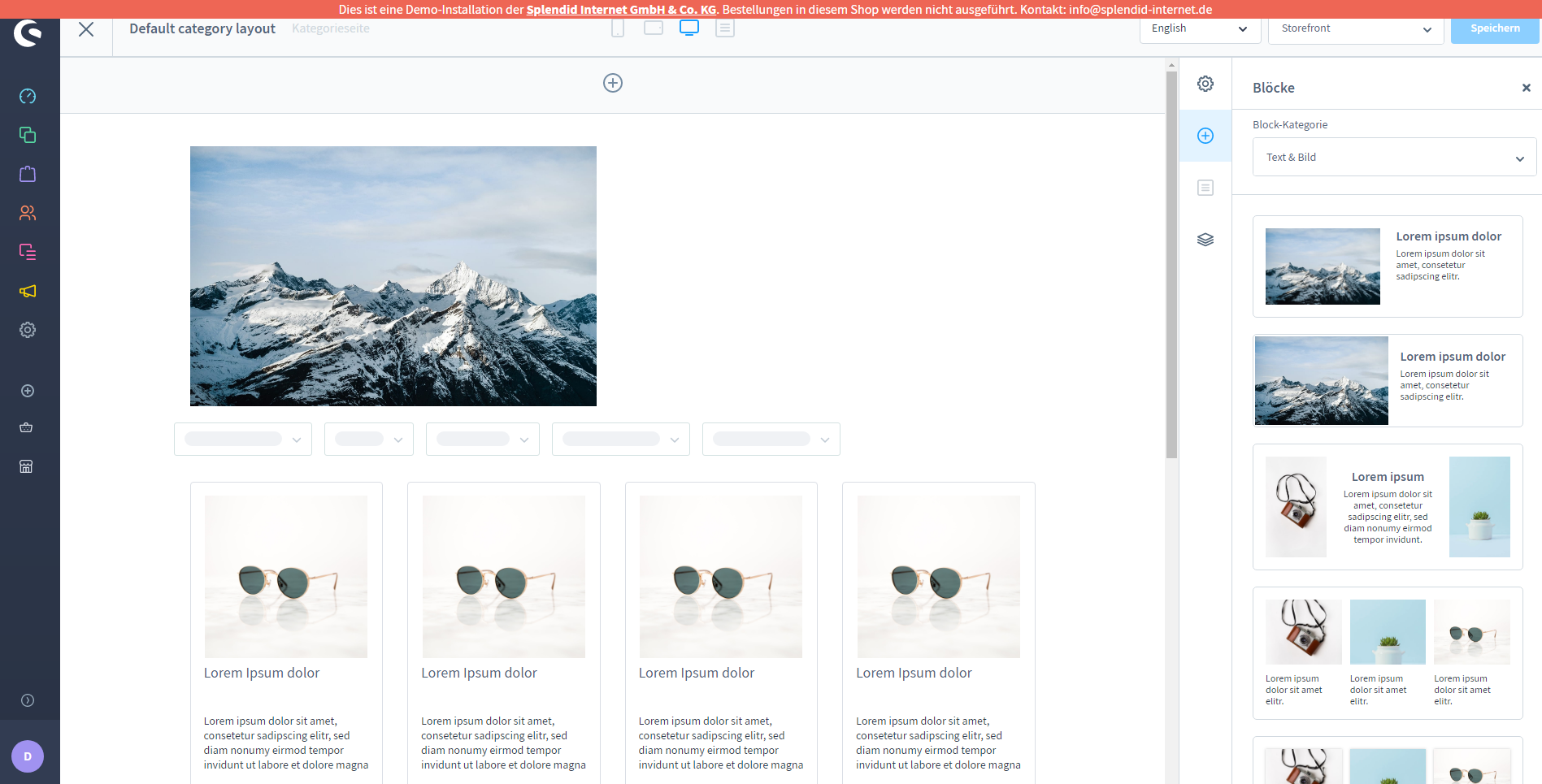Open the Dashboard icon in the sidebar
Image resolution: width=1542 pixels, height=784 pixels.
28,96
